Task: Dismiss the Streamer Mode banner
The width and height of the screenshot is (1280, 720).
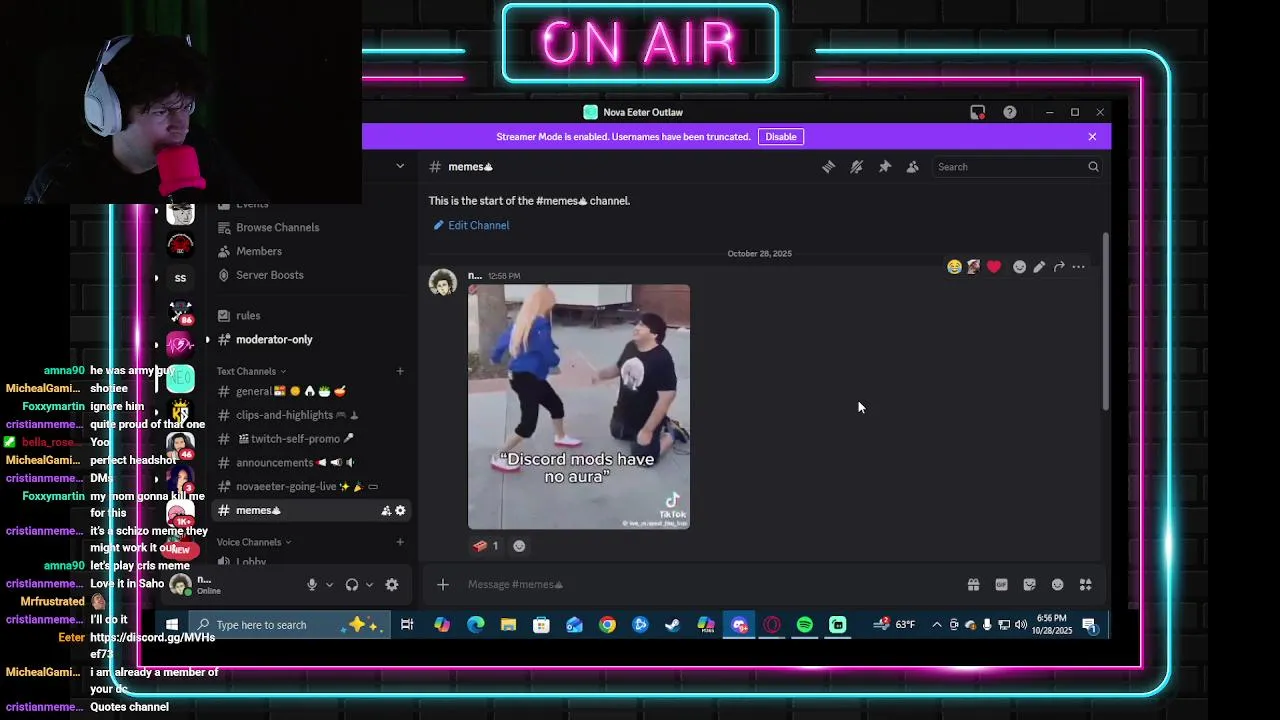Action: coord(1092,137)
